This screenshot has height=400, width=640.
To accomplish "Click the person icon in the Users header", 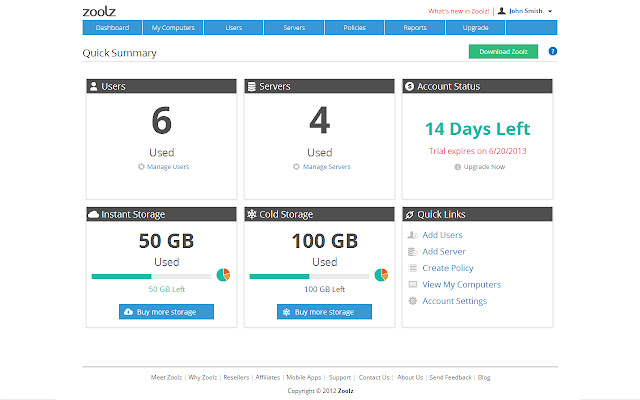I will point(93,86).
